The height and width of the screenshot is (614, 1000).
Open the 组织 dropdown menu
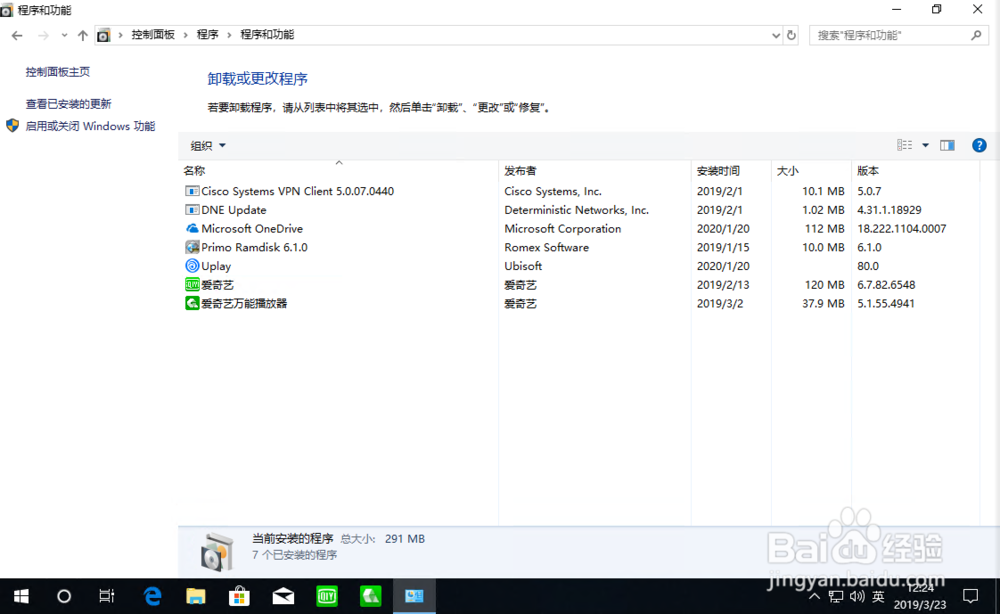click(208, 145)
